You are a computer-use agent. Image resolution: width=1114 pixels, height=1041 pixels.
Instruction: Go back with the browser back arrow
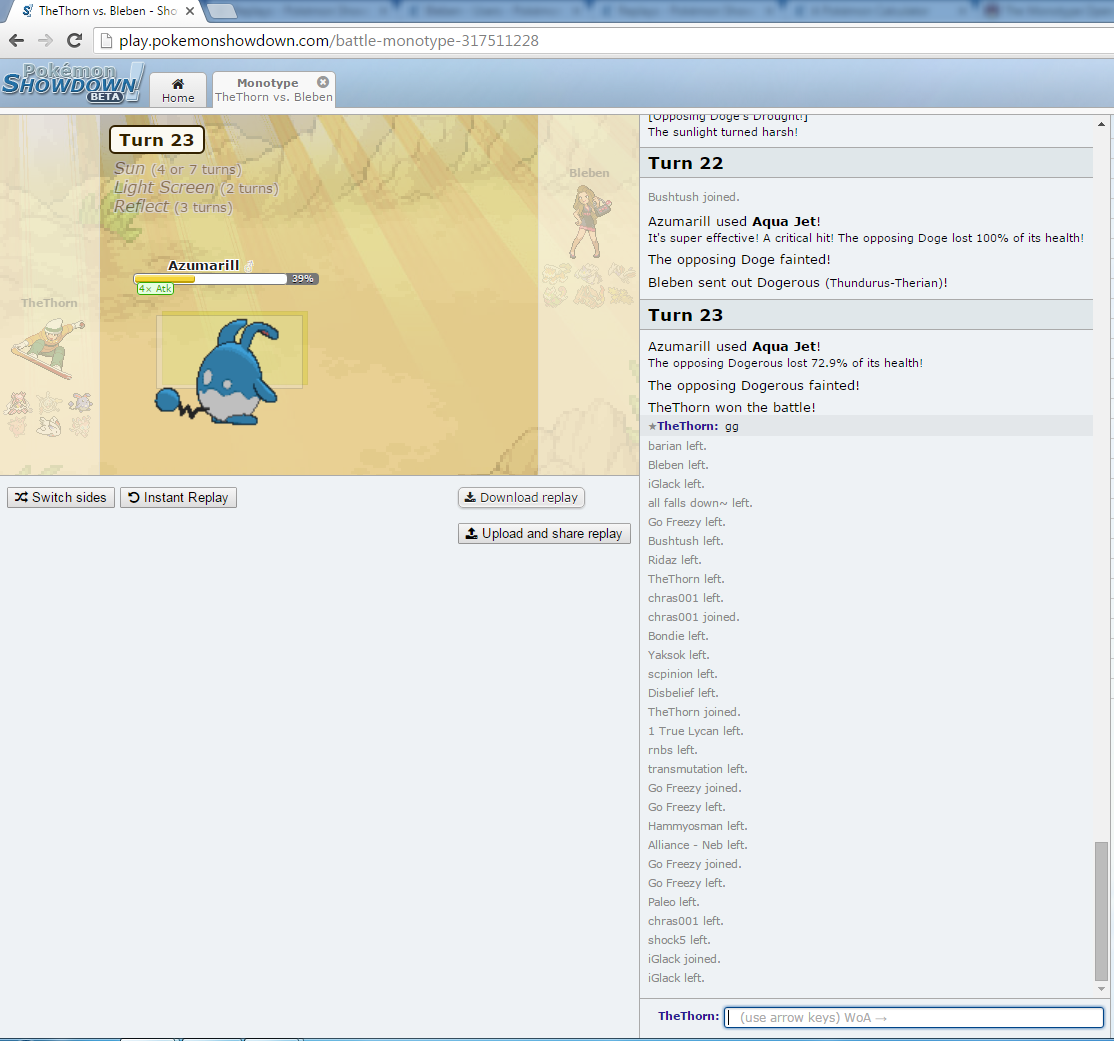point(16,41)
